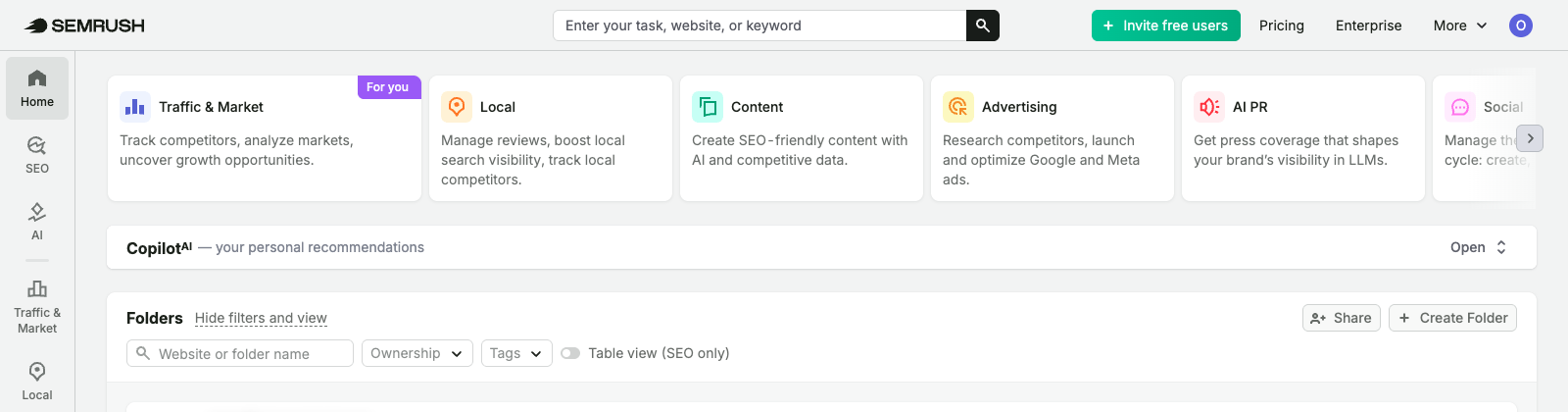Open Local section in sidebar
The width and height of the screenshot is (1568, 412).
[37, 382]
